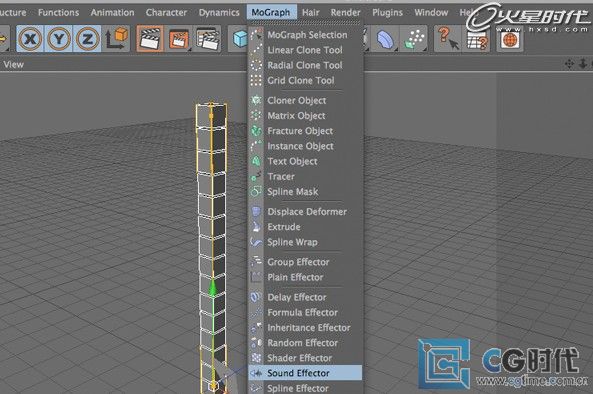The width and height of the screenshot is (593, 394).
Task: Open the Dynamics menu
Action: [x=219, y=12]
